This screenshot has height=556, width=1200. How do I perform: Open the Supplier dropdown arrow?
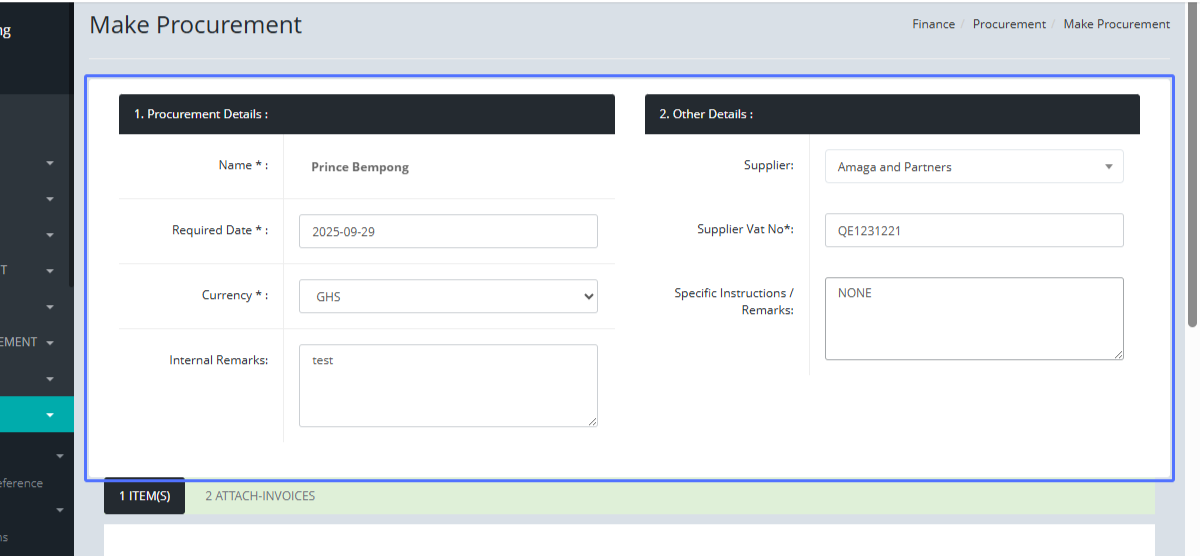pos(1108,167)
